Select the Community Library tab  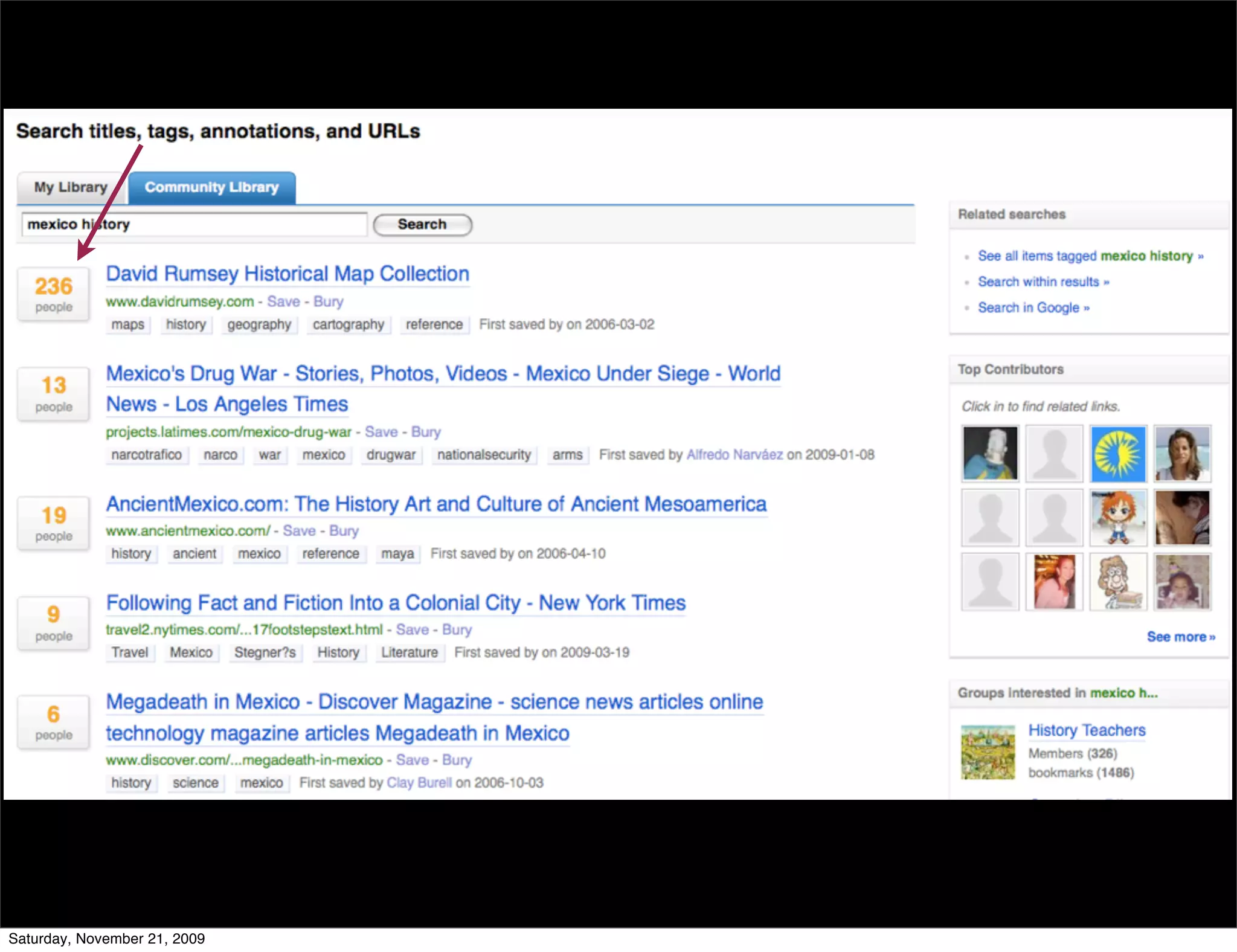(x=211, y=187)
